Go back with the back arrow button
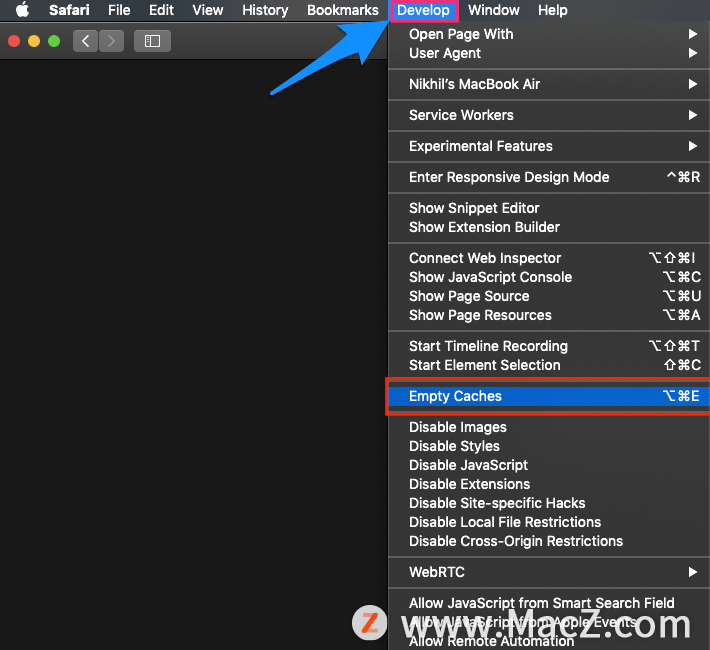This screenshot has width=710, height=650. pos(86,41)
